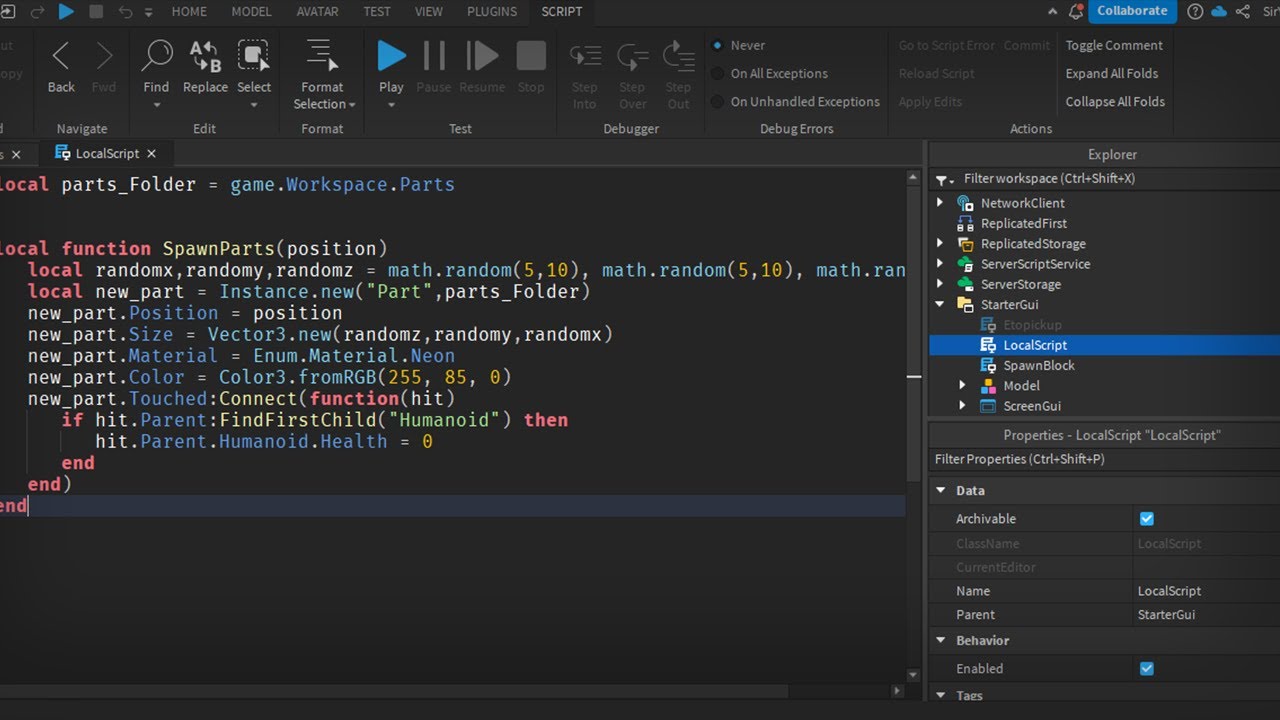Click Collapse All Folds action
This screenshot has height=720, width=1280.
click(1115, 101)
